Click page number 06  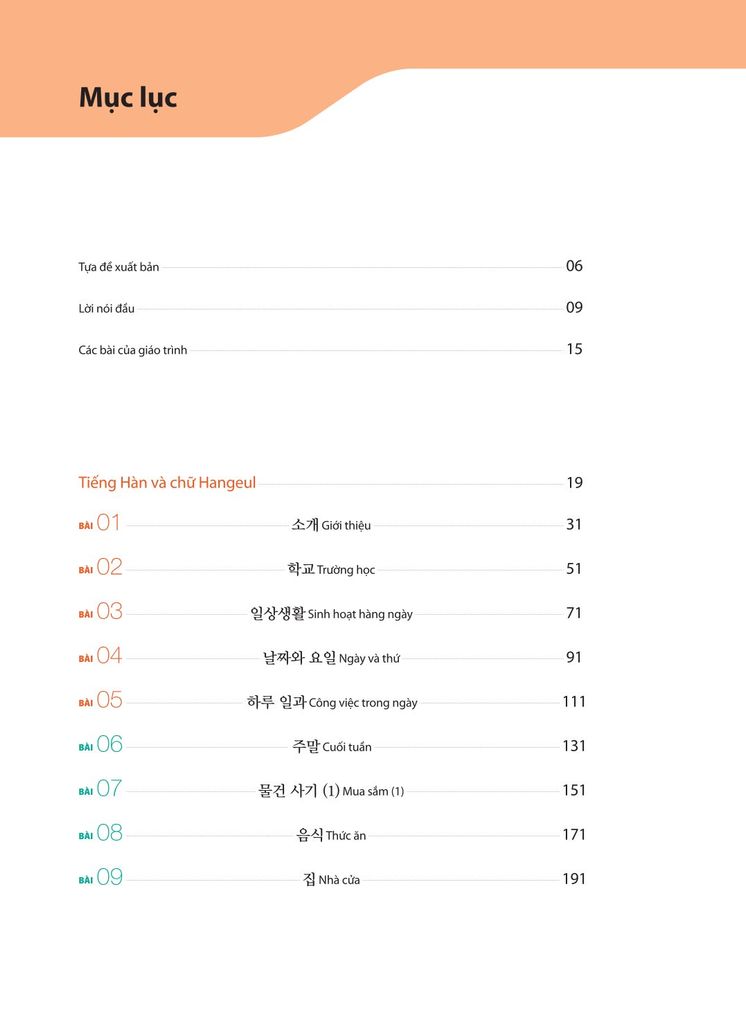point(574,266)
